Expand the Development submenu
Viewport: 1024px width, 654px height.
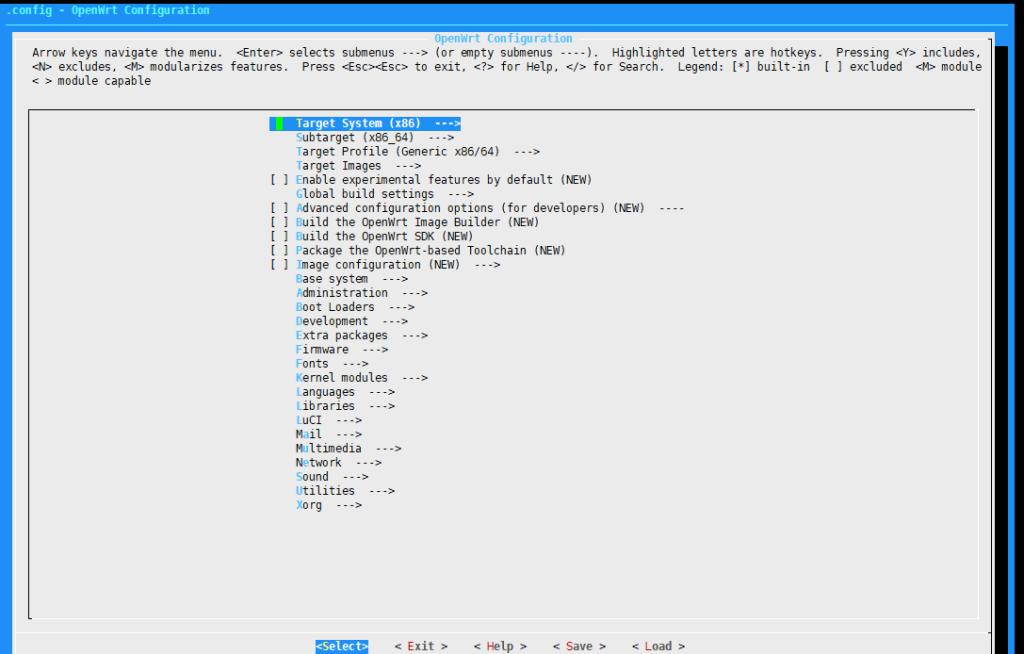point(352,321)
